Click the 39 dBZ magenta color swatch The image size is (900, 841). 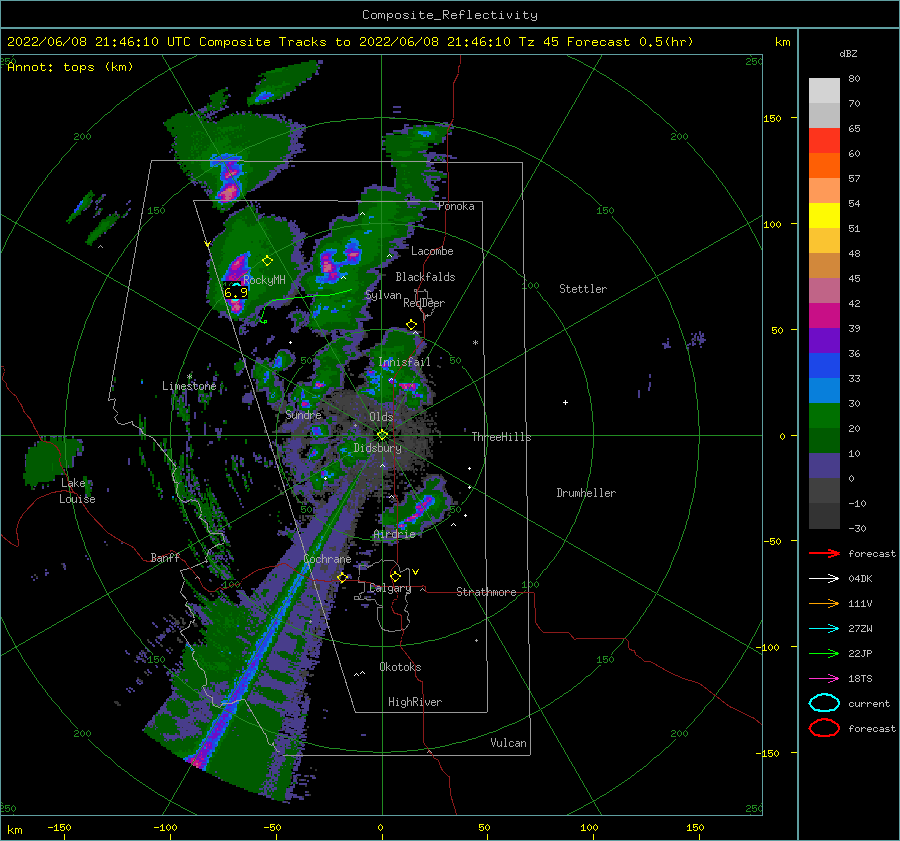click(824, 315)
